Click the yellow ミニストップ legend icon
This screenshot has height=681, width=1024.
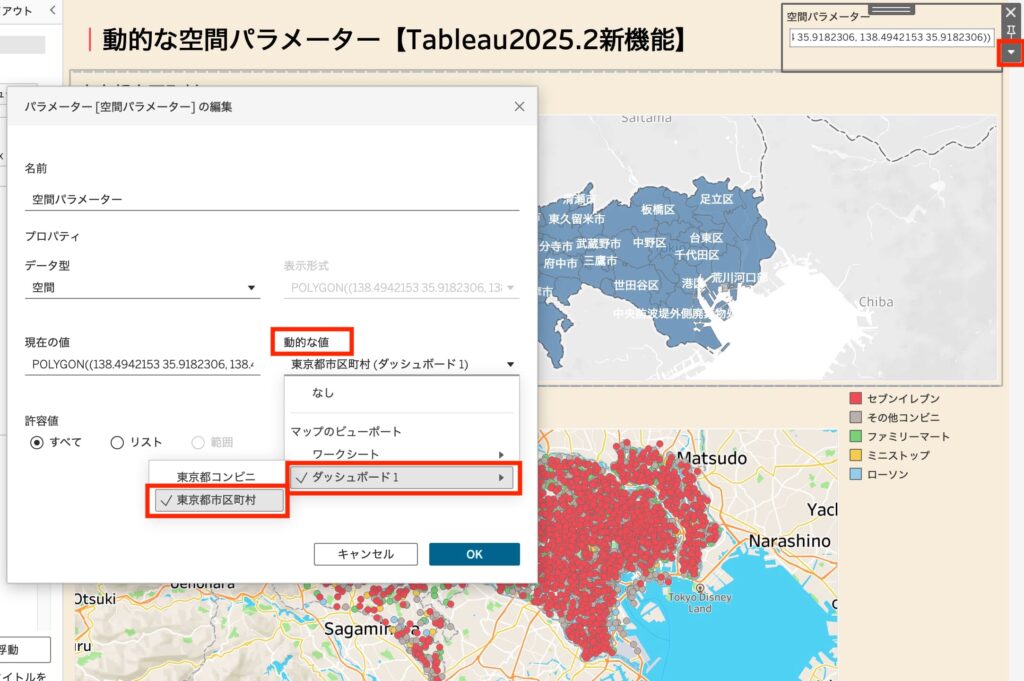click(x=855, y=456)
